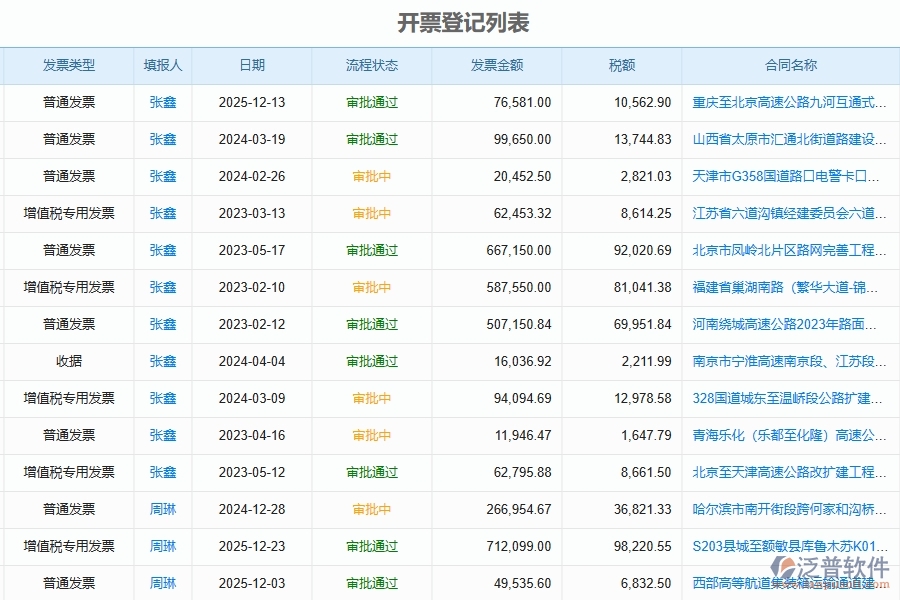This screenshot has width=900, height=600.
Task: Click the 税额 column header
Action: 620,65
